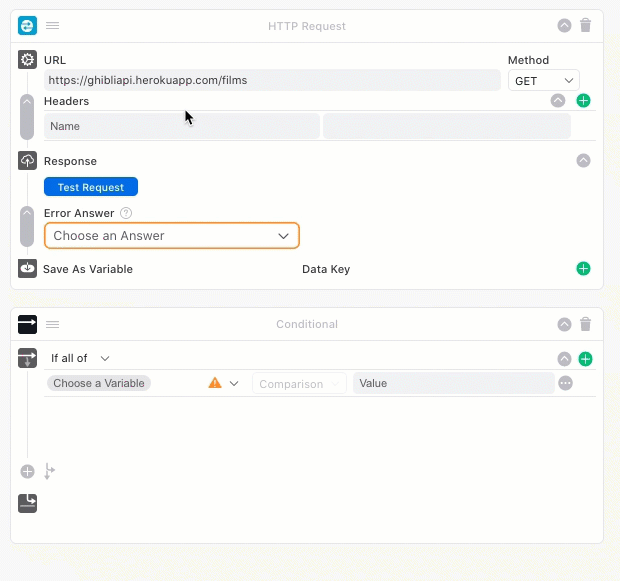This screenshot has height=581, width=620.
Task: Collapse the Response section
Action: (x=584, y=161)
